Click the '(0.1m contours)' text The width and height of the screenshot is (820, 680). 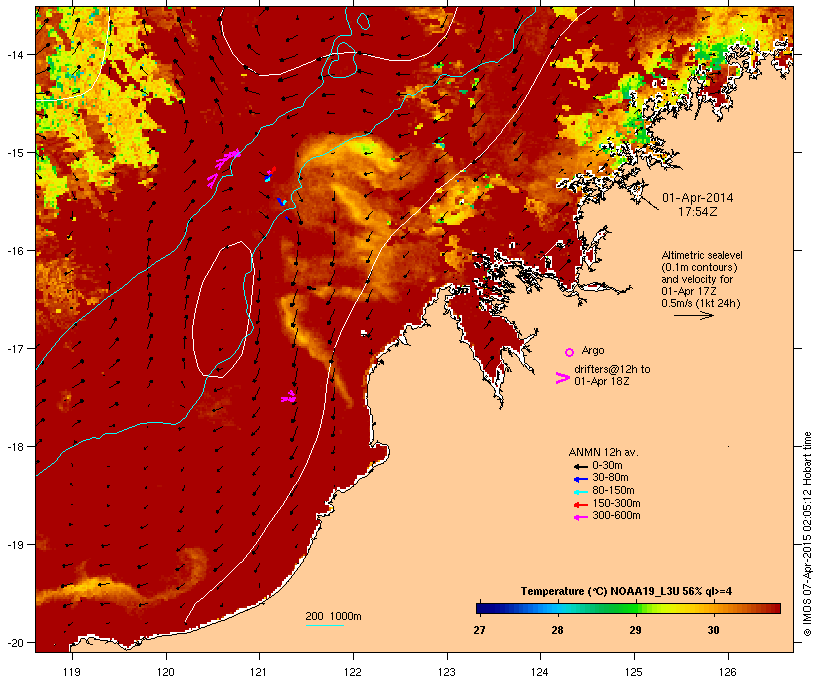[x=699, y=267]
